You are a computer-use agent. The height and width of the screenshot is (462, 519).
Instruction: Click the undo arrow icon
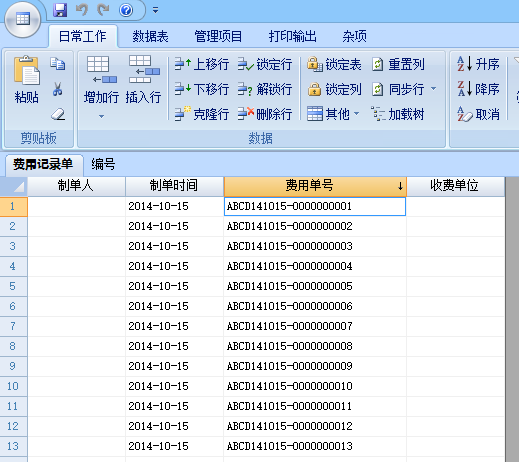tap(82, 10)
